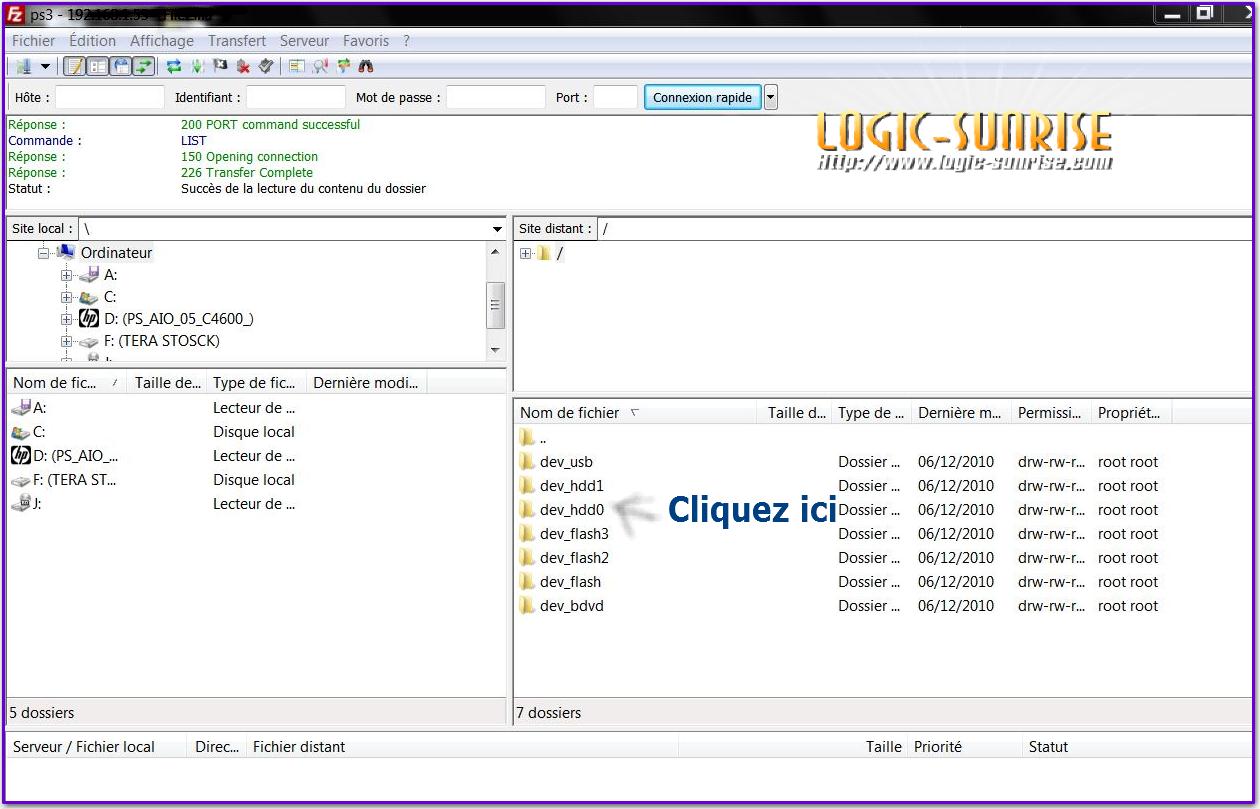Sort local list by Dernière modification column

[366, 382]
